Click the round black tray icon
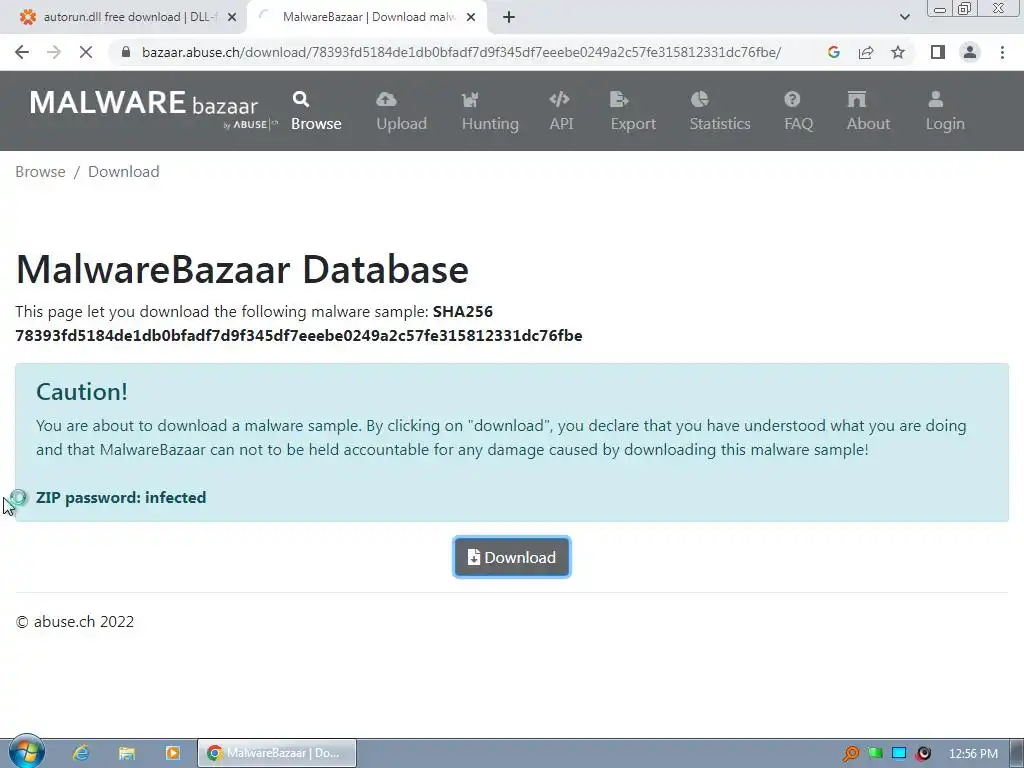 pyautogui.click(x=923, y=754)
